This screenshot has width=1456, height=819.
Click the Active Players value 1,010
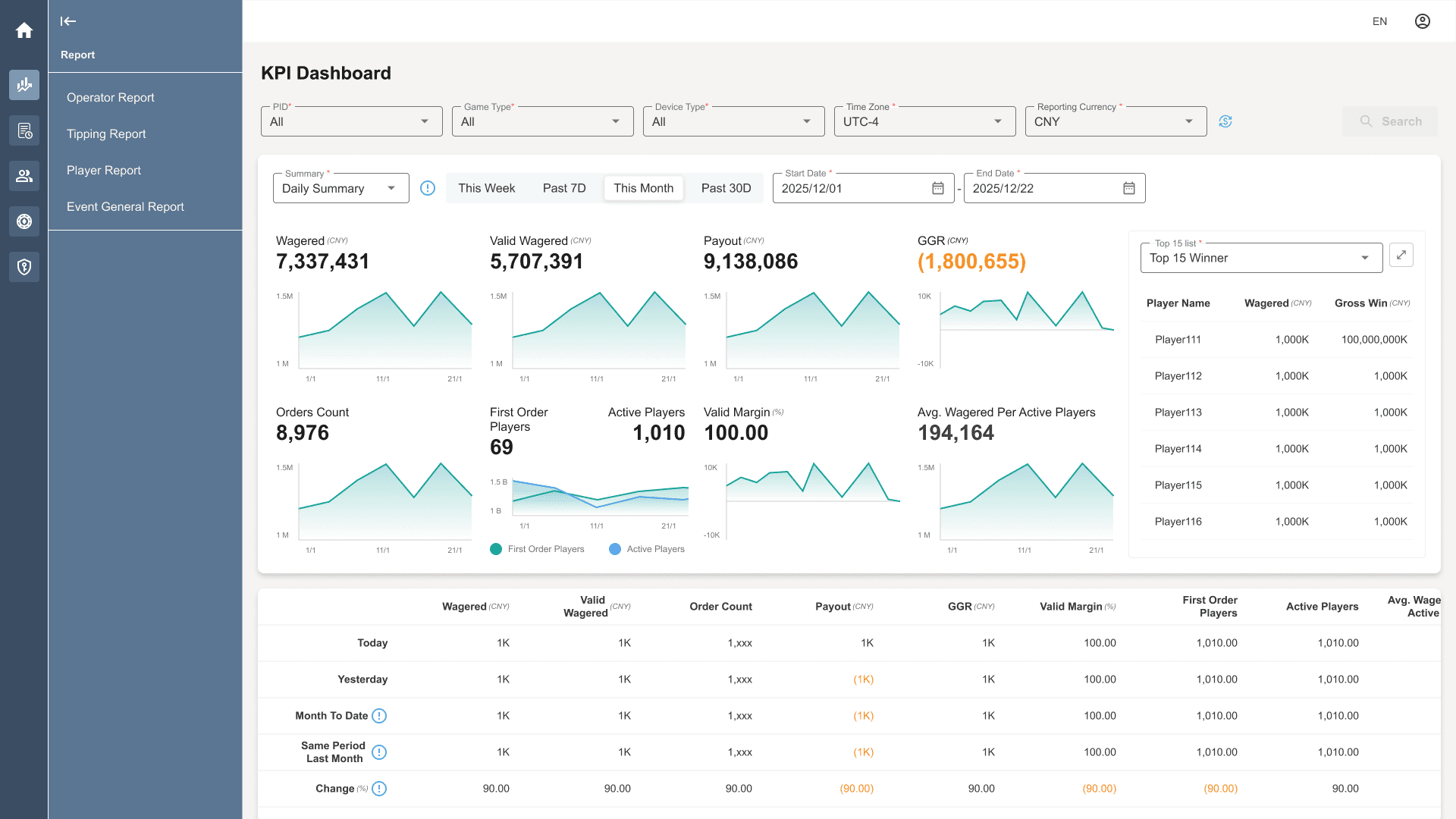tap(659, 433)
